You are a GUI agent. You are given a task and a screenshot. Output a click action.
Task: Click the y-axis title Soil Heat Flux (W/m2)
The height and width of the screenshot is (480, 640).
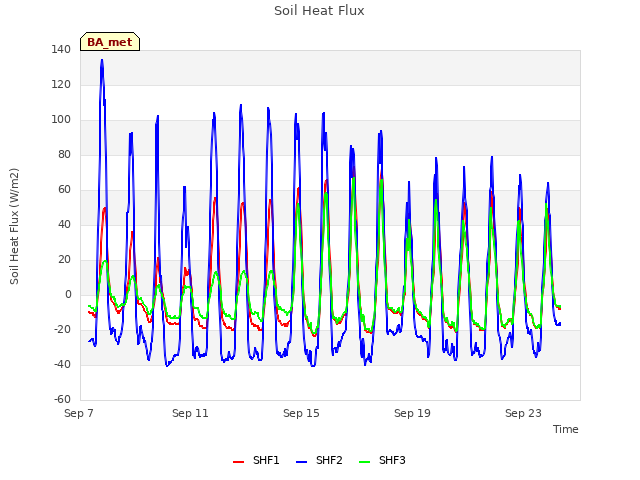(x=14, y=226)
